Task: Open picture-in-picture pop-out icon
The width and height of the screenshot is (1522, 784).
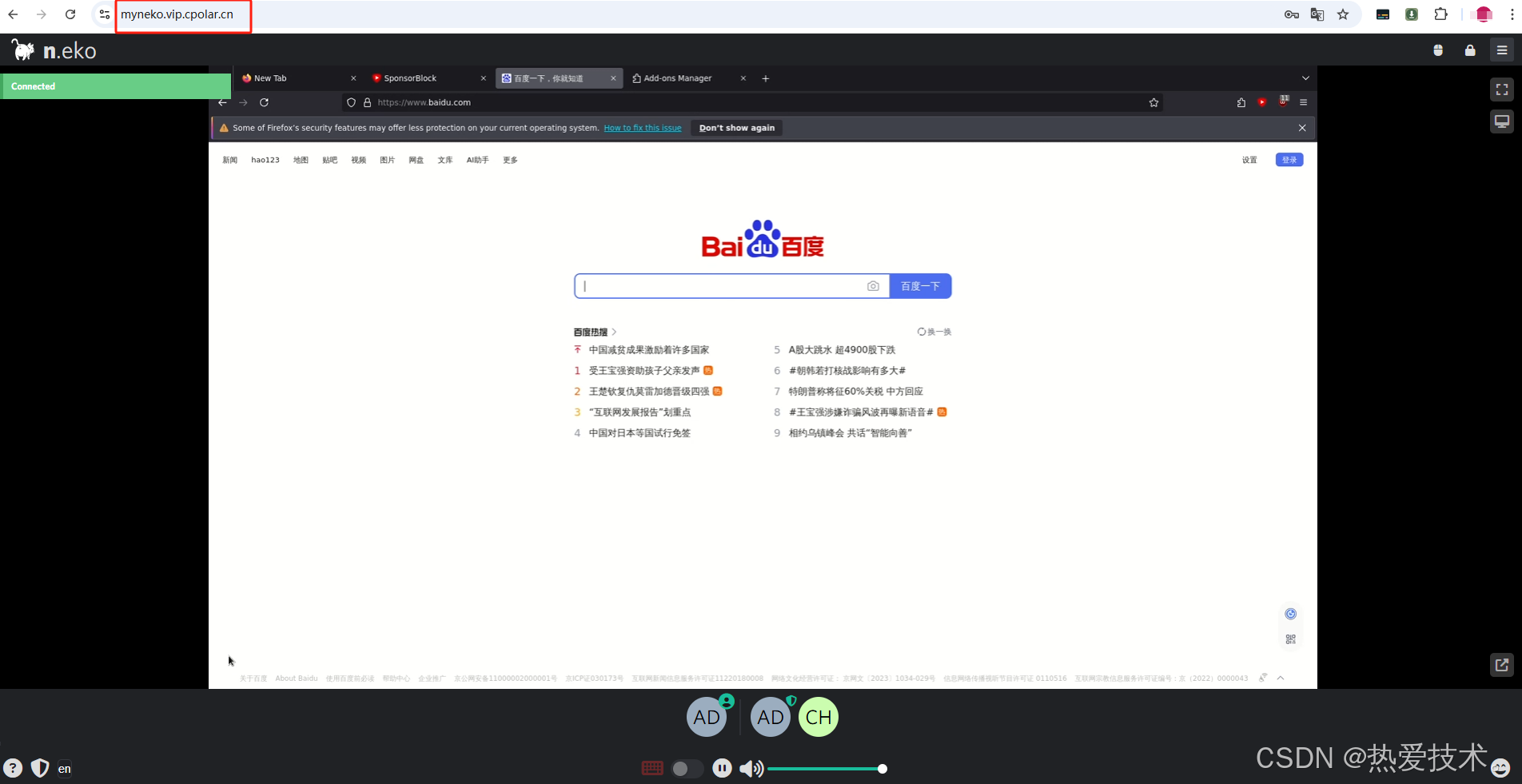Action: click(x=1502, y=664)
